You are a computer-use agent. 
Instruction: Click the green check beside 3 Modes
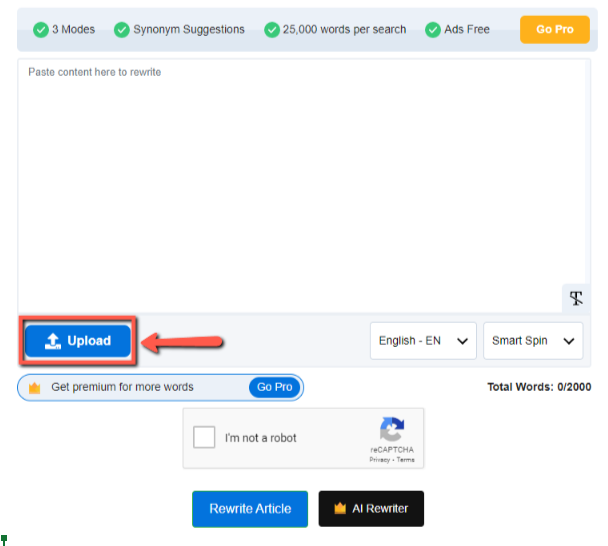41,30
